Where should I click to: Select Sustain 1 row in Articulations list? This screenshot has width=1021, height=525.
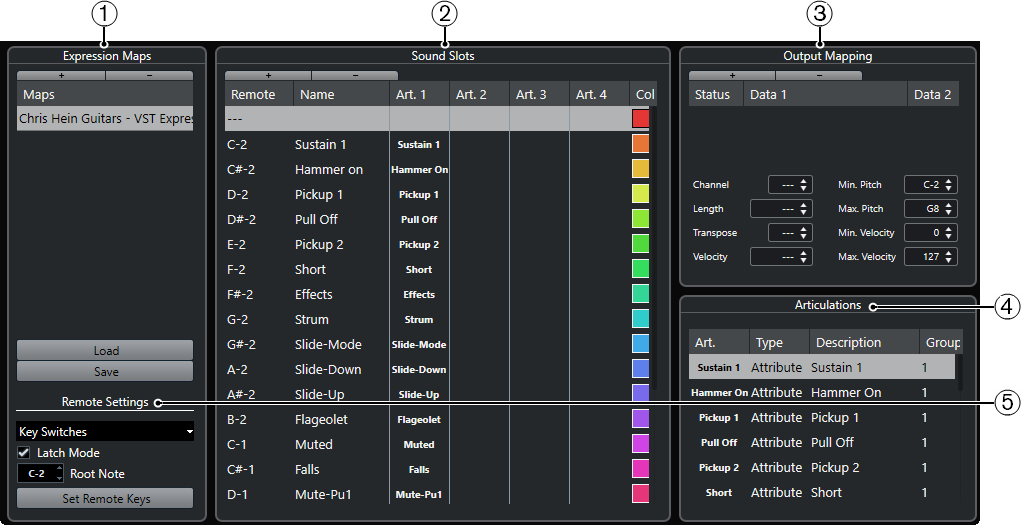822,367
